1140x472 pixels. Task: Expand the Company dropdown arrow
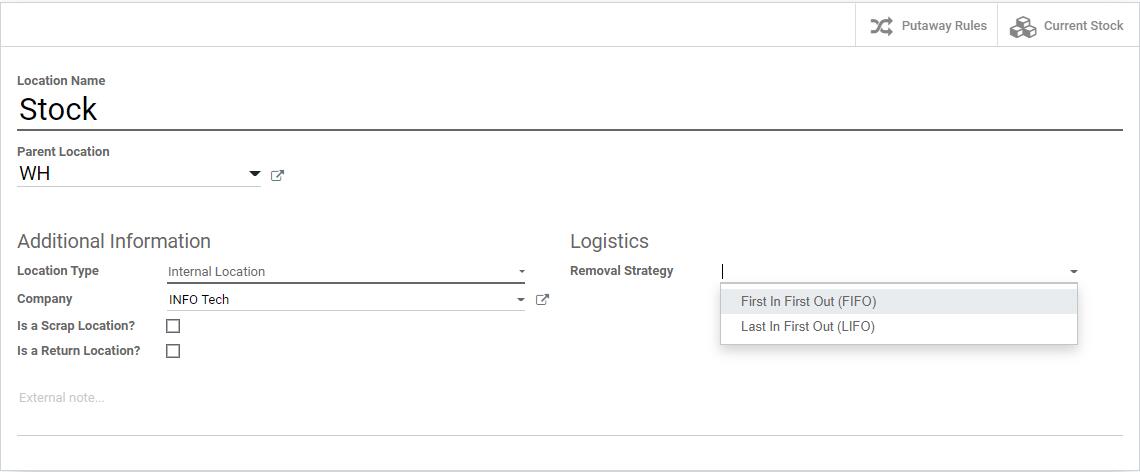521,300
